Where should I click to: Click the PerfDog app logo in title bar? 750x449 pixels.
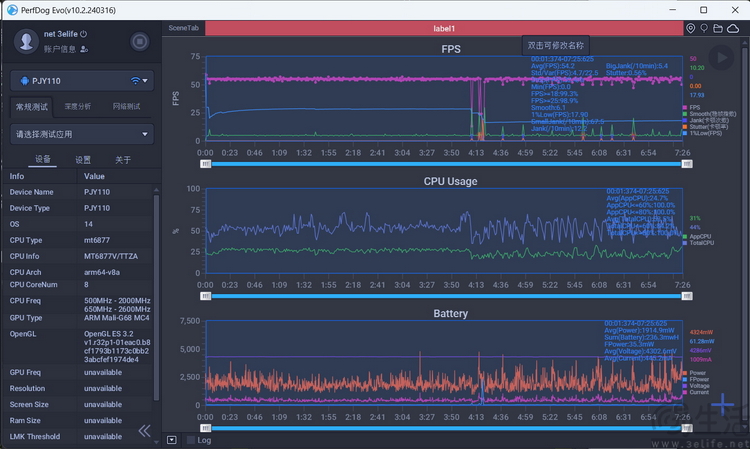(12, 10)
